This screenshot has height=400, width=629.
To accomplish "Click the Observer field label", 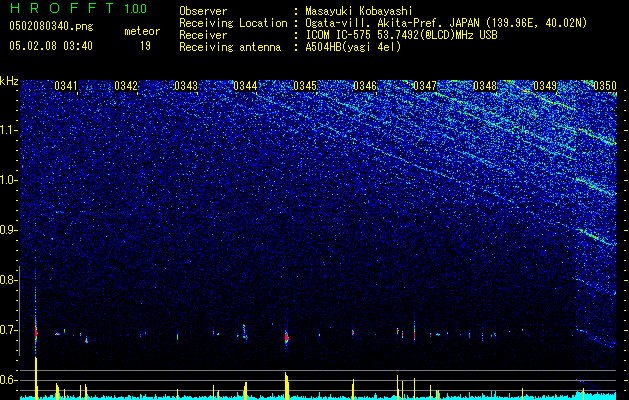I will tap(203, 11).
